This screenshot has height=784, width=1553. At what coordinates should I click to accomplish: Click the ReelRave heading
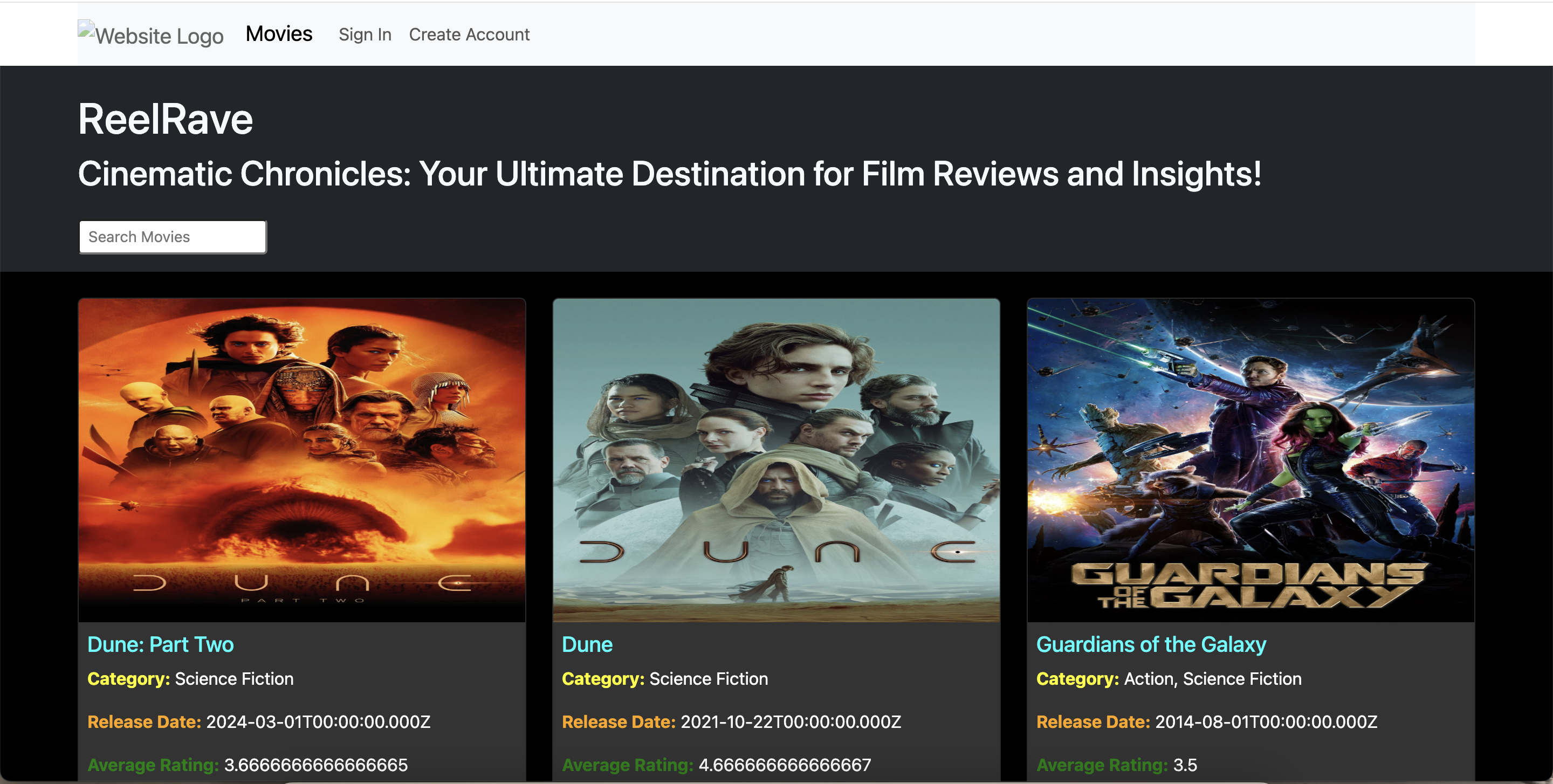[165, 119]
